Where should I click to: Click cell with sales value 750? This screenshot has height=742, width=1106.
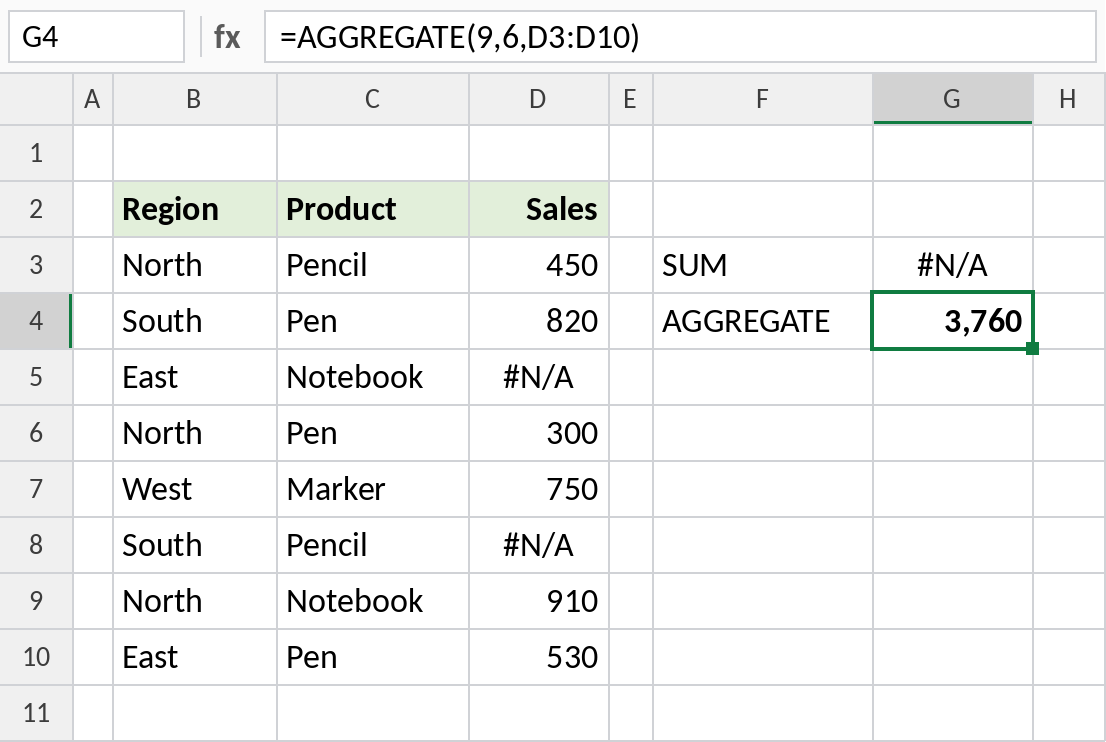tap(538, 489)
